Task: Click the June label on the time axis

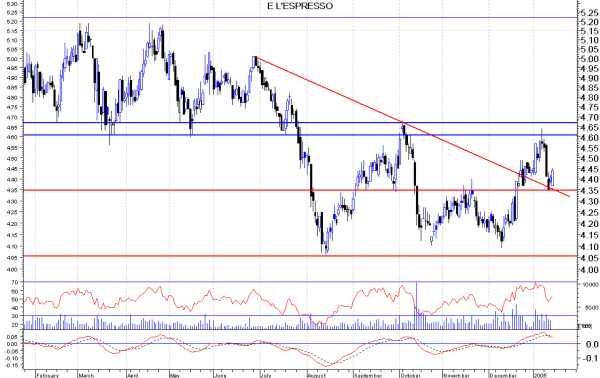Action: click(220, 375)
